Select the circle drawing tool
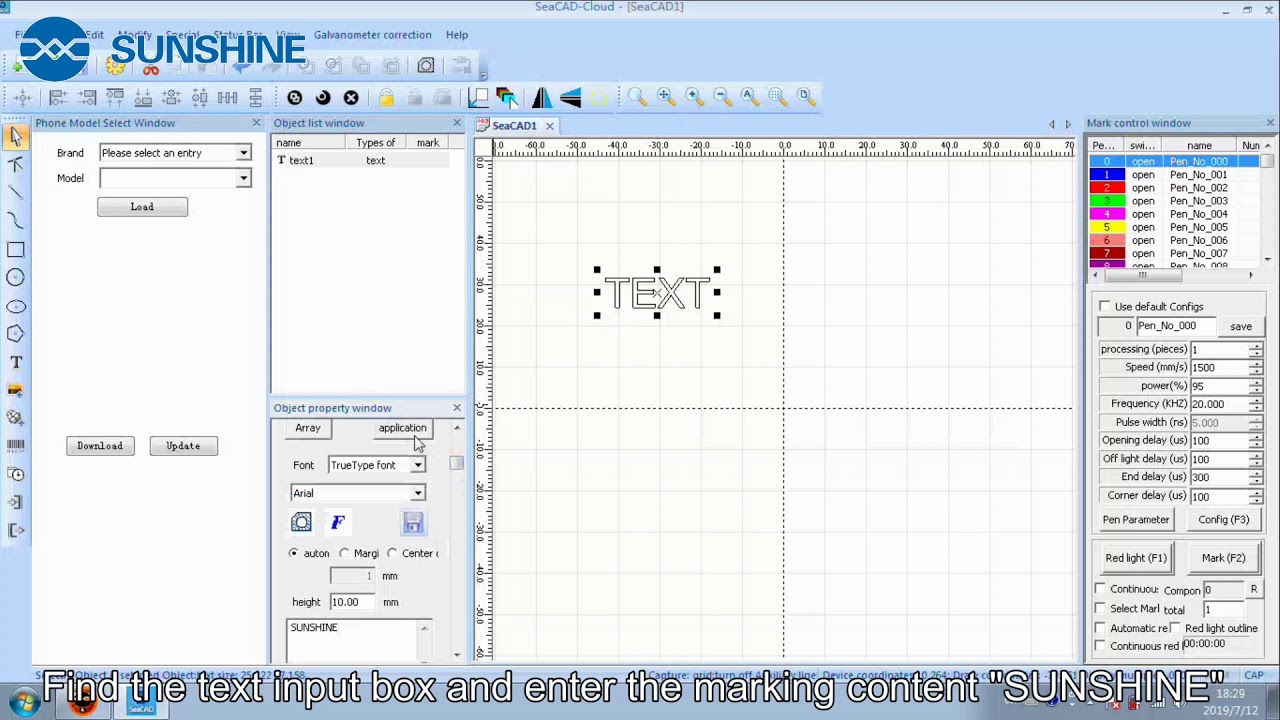 (16, 277)
